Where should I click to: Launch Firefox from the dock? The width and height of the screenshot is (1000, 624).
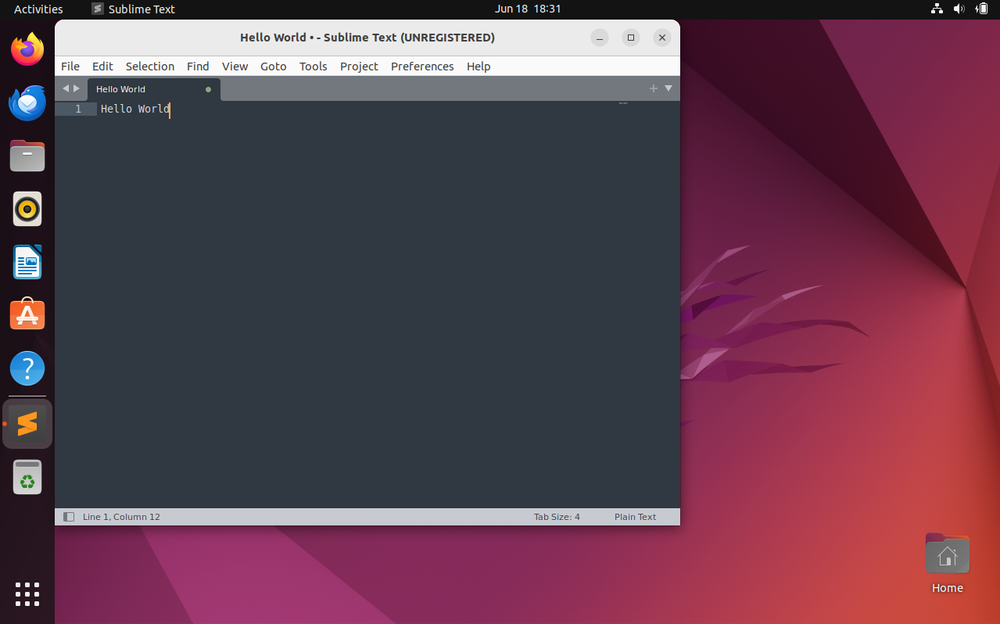coord(27,49)
